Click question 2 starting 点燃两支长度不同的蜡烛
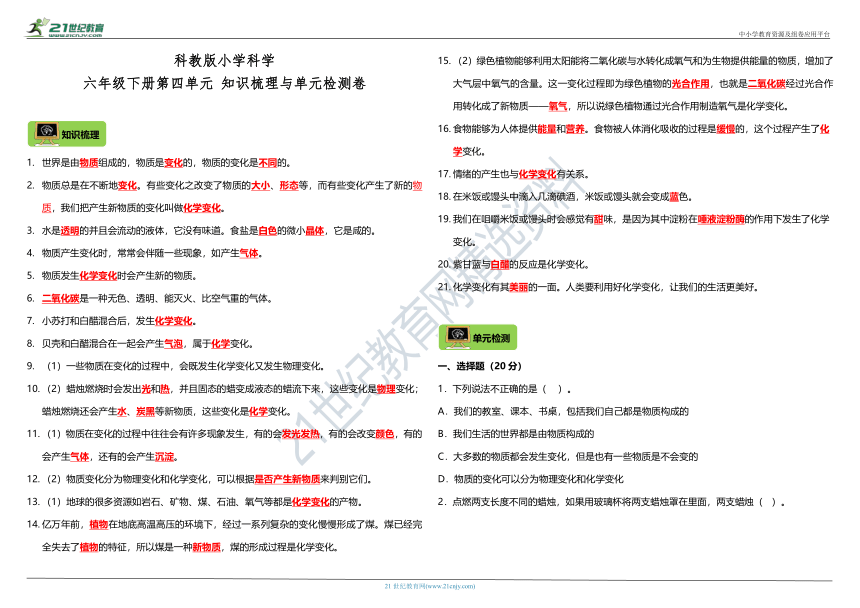 click(612, 502)
